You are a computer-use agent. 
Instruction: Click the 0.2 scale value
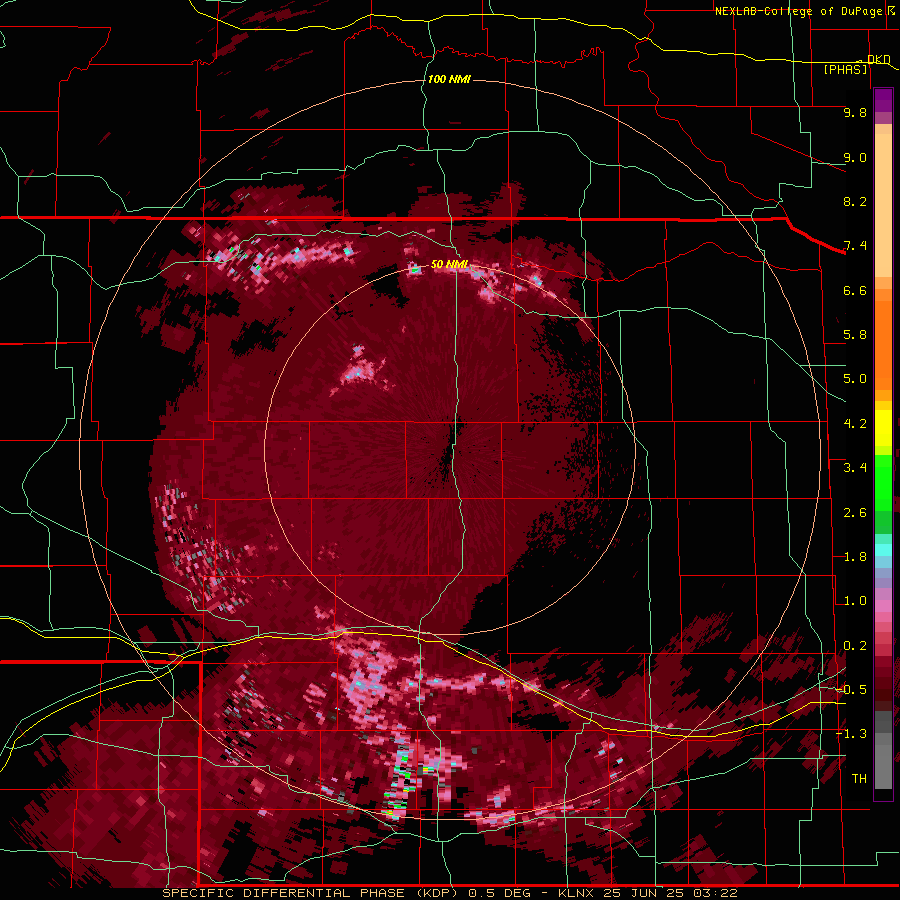(x=855, y=646)
